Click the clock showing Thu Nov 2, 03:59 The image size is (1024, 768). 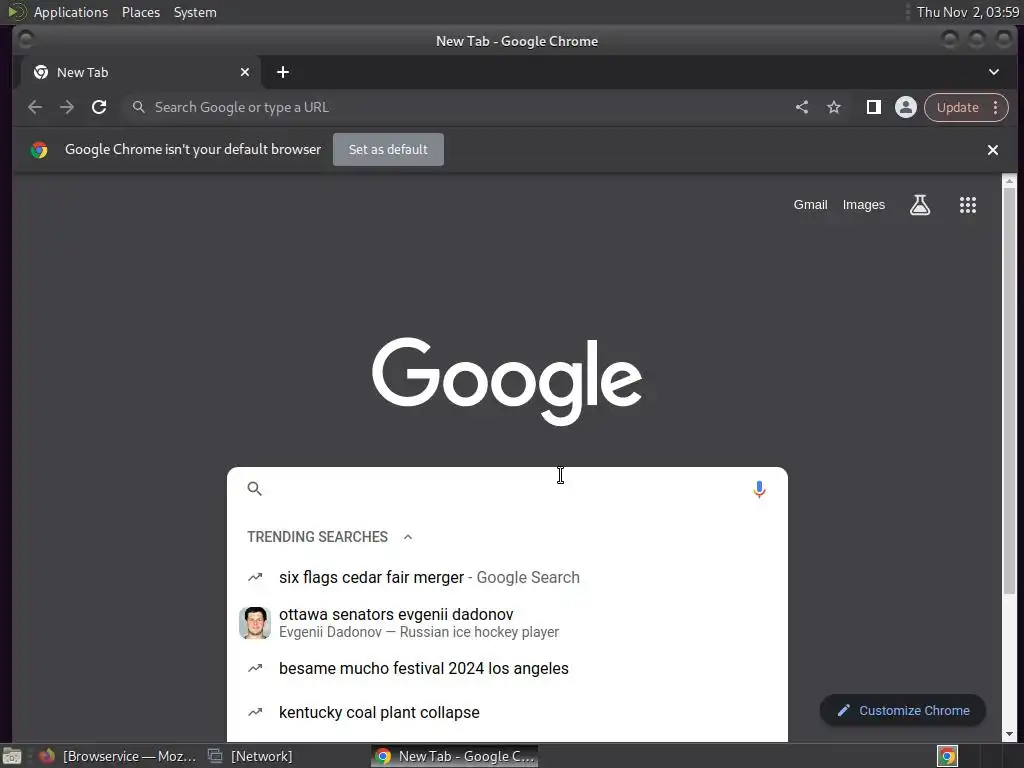click(x=967, y=12)
